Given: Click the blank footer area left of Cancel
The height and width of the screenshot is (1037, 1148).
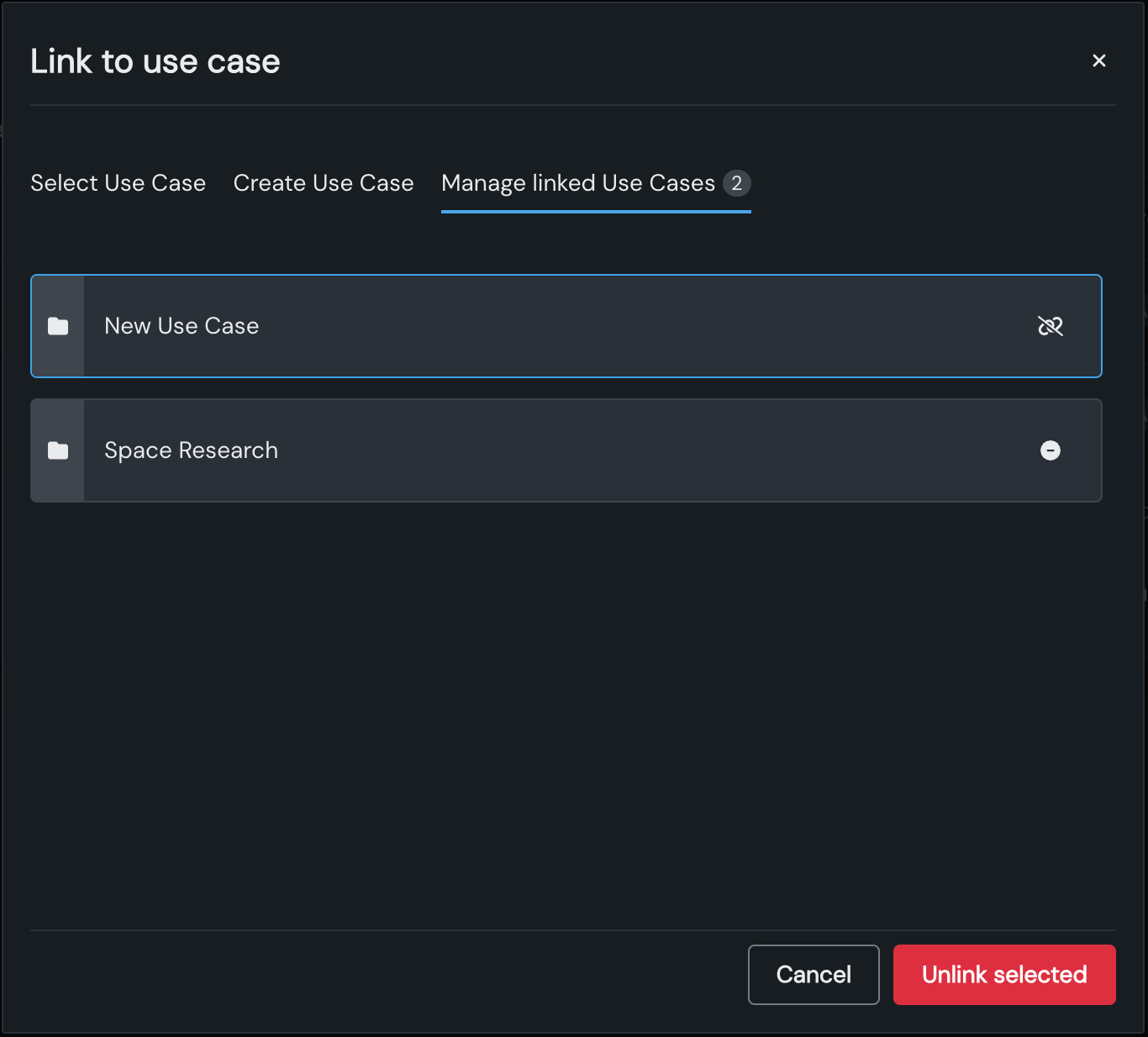Looking at the screenshot, I should point(378,975).
